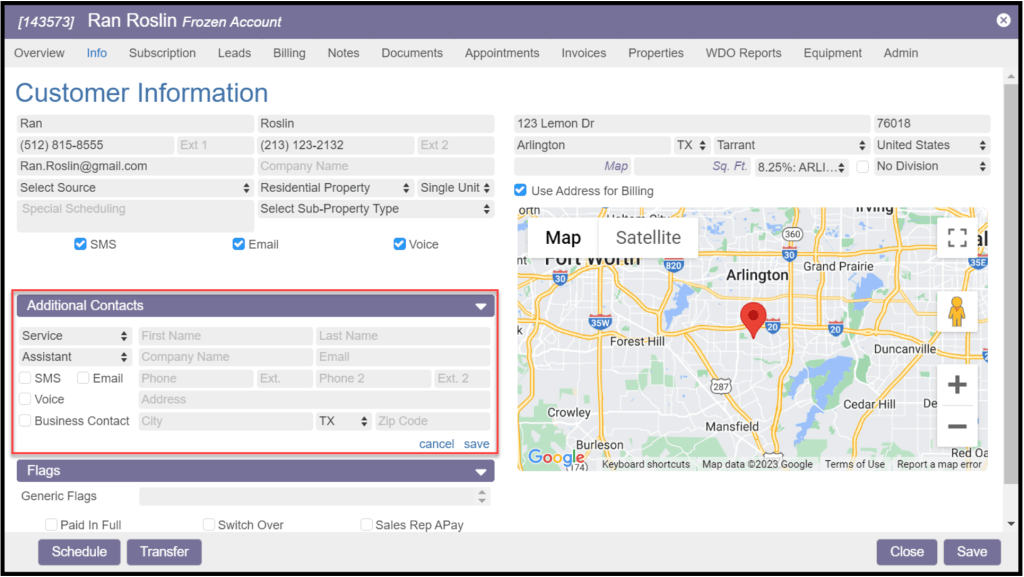Screen dimensions: 1024x577
Task: Click the Google logo on the map
Action: click(555, 458)
